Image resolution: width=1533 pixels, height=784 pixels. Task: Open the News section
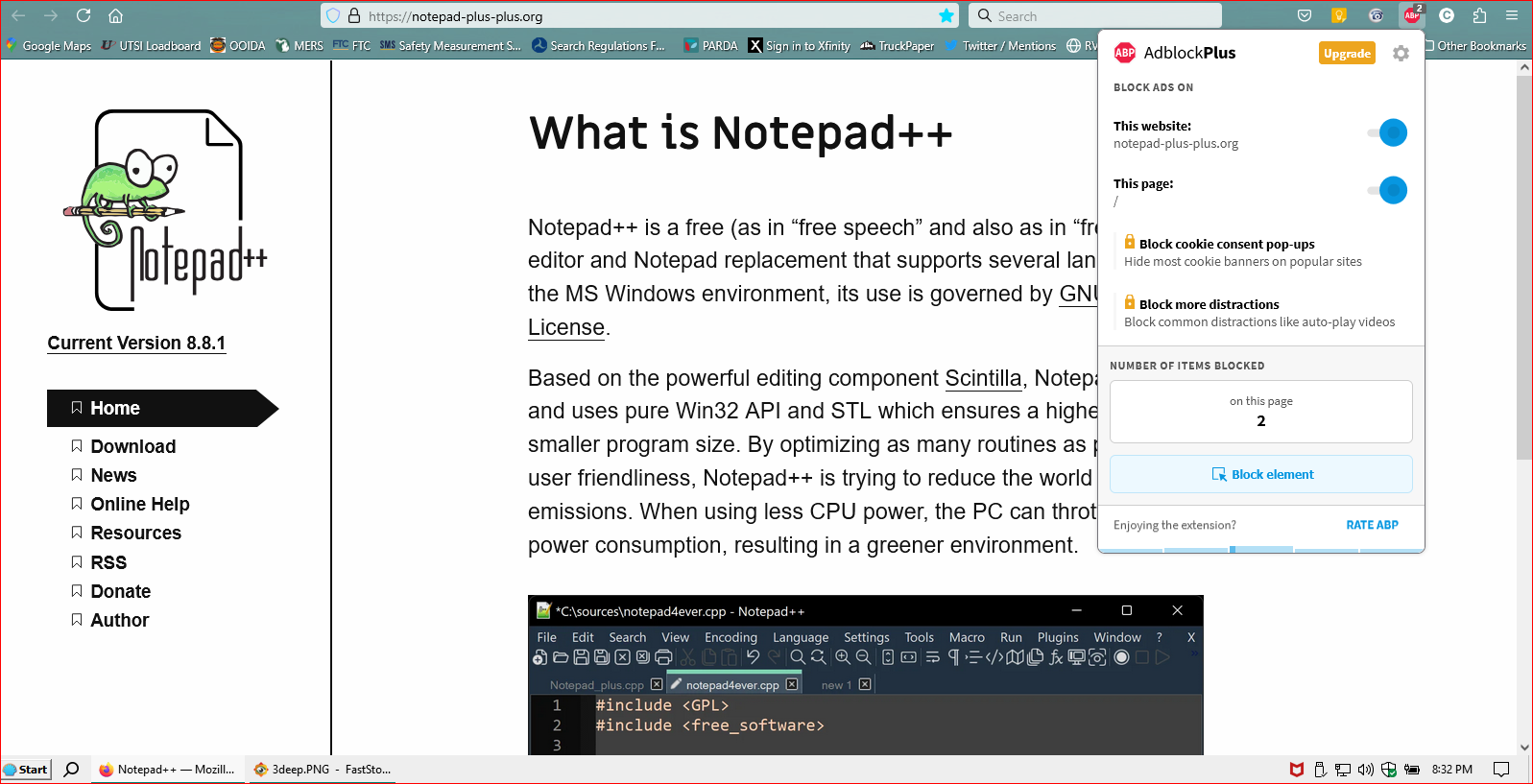113,475
